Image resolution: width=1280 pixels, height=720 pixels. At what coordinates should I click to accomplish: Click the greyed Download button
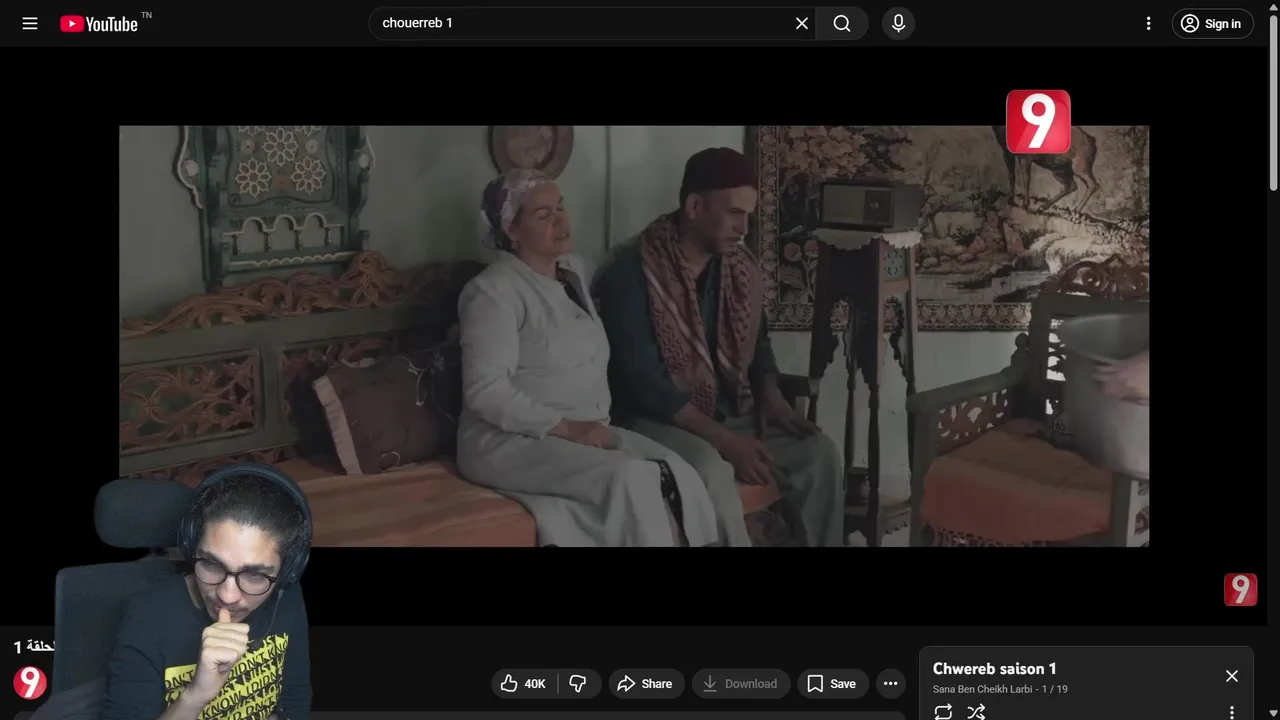coord(740,684)
